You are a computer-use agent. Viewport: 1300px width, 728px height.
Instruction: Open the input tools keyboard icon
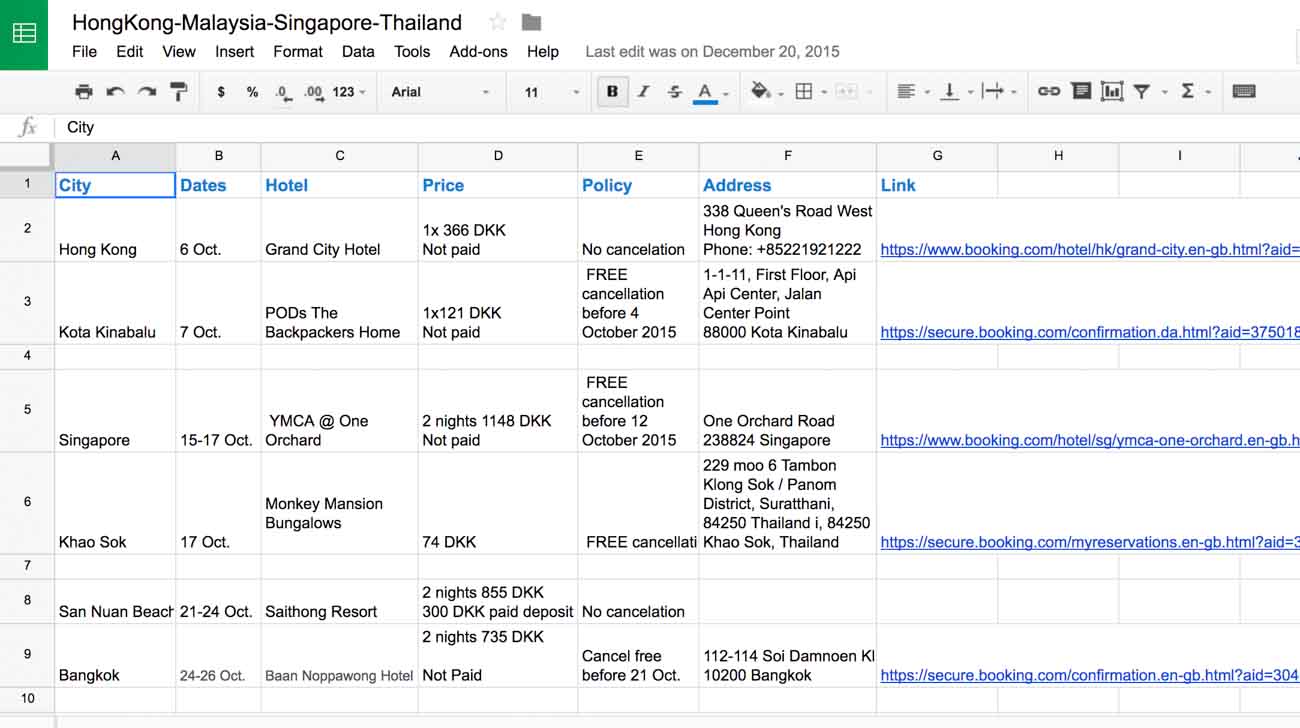pyautogui.click(x=1244, y=92)
